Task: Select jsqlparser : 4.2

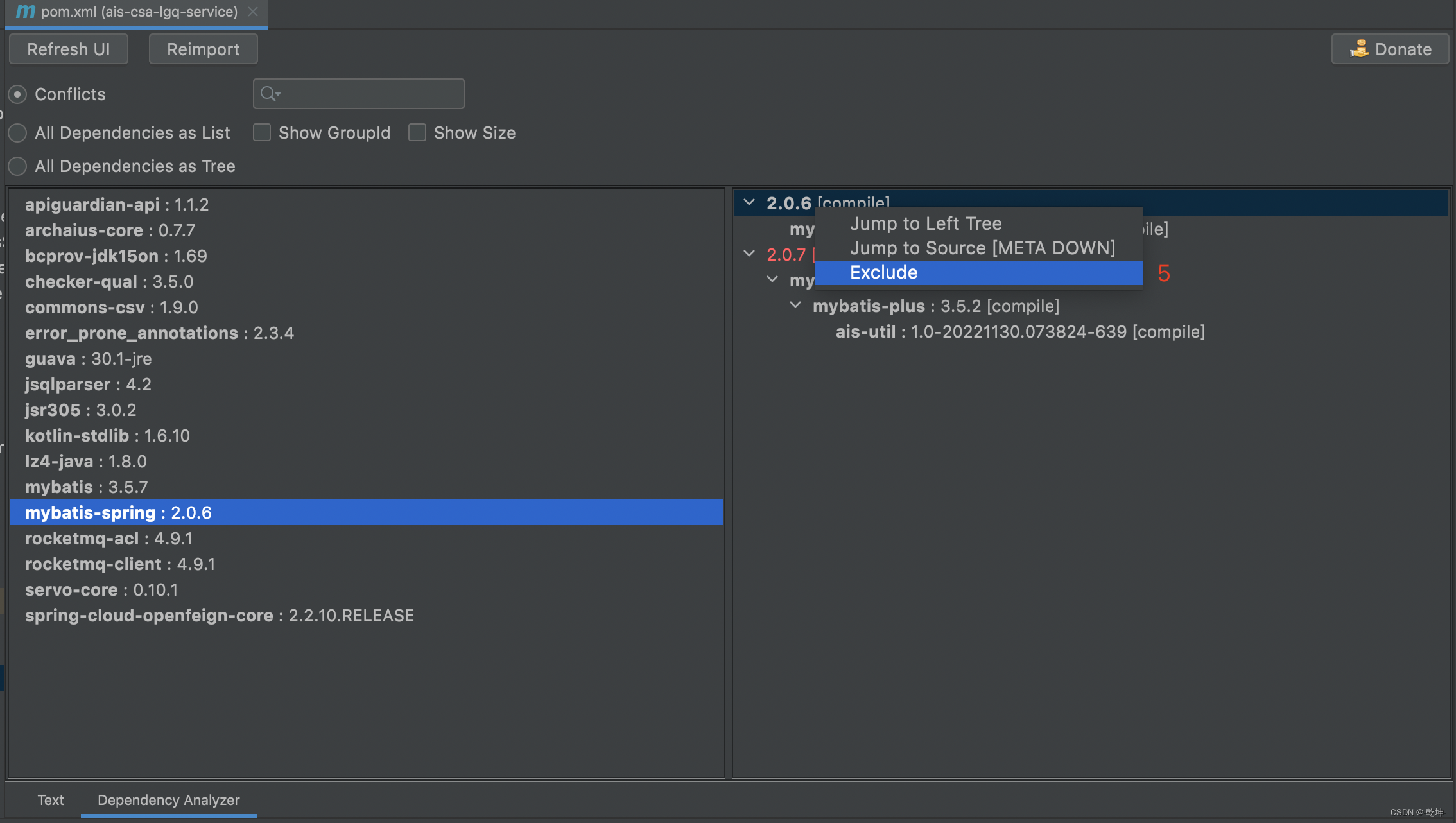Action: (x=367, y=384)
